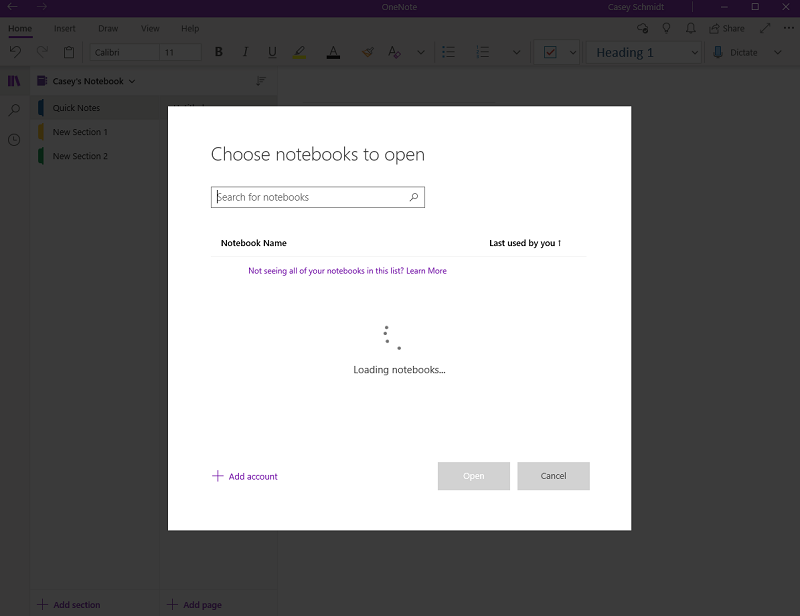Click the sidebar Search icon
The width and height of the screenshot is (800, 616).
14,110
